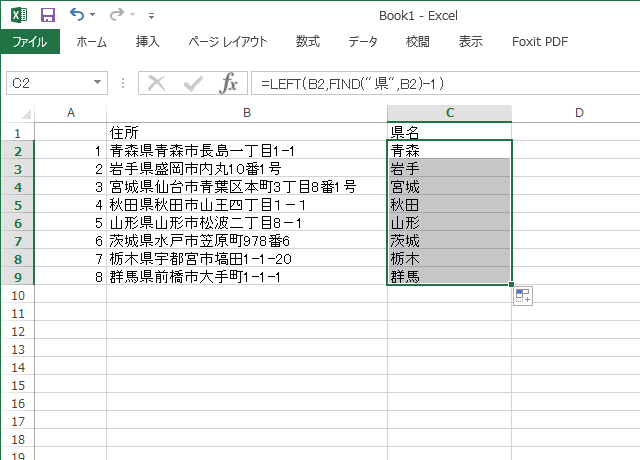Image resolution: width=640 pixels, height=460 pixels.
Task: Open the Auto Fill Options button
Action: (523, 296)
